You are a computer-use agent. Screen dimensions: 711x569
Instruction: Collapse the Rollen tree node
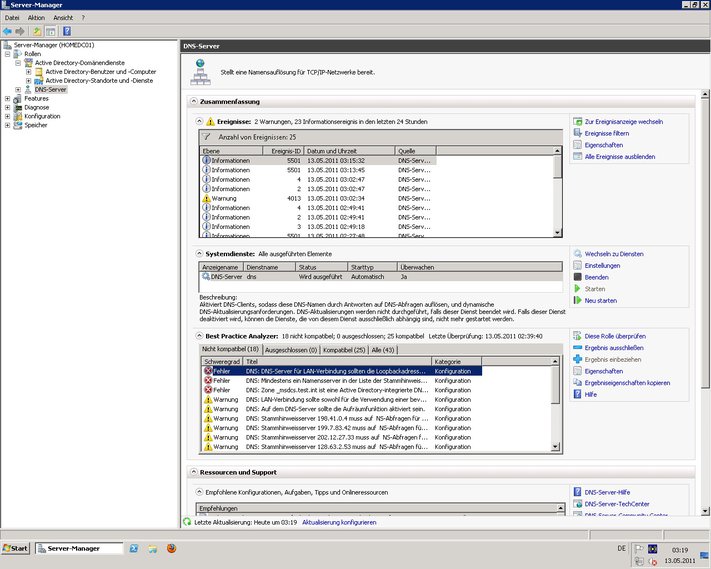tap(7, 54)
